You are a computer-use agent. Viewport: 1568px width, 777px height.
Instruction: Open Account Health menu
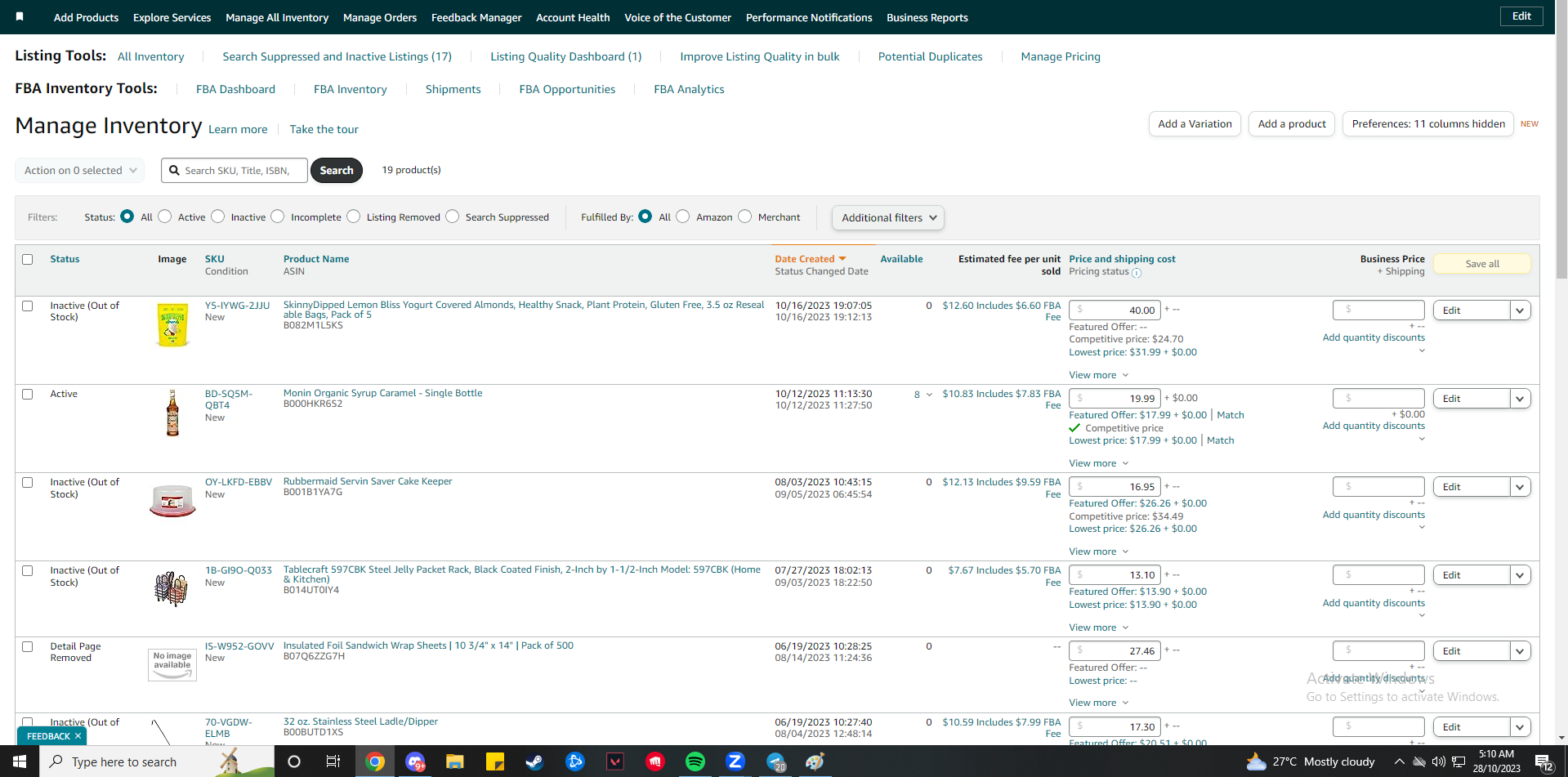[573, 17]
